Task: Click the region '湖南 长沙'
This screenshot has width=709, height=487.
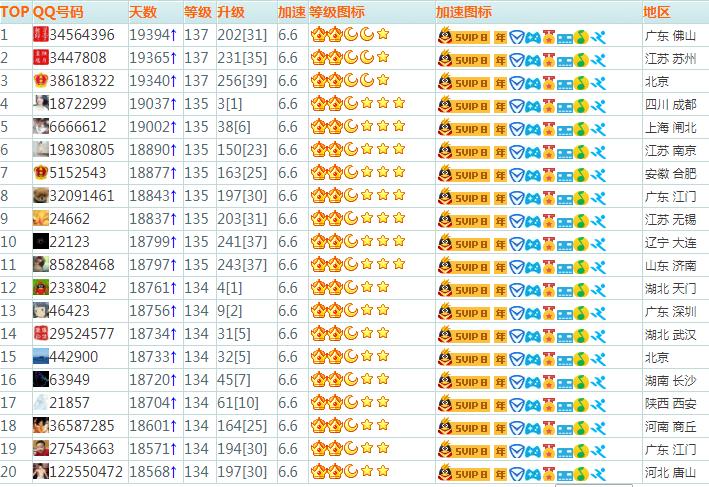Action: tap(671, 381)
